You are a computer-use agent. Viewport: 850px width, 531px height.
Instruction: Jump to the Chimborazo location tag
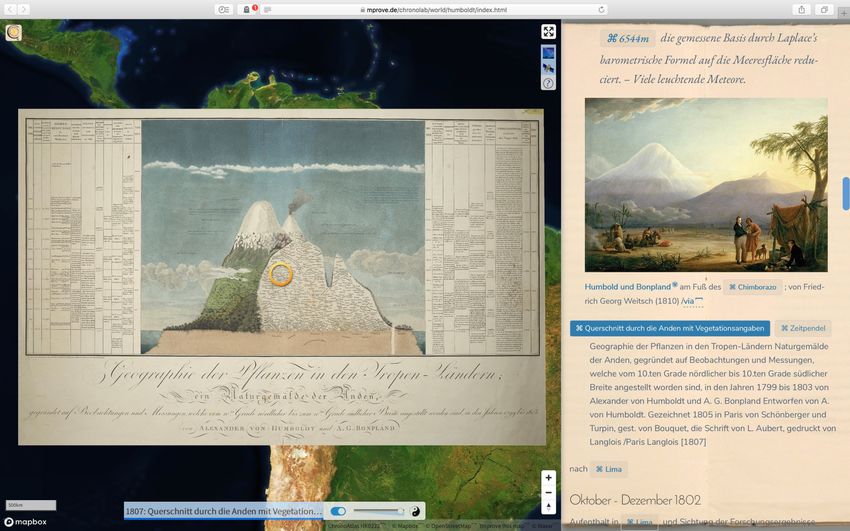click(x=752, y=287)
